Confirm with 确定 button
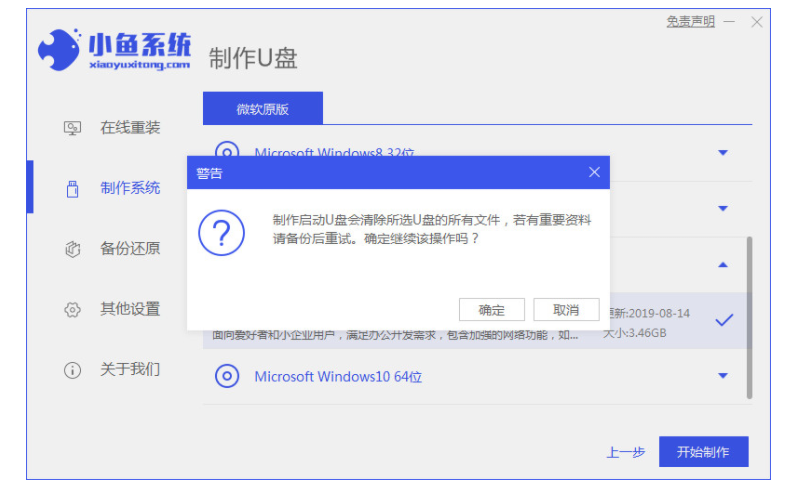787x503 pixels. tap(491, 310)
